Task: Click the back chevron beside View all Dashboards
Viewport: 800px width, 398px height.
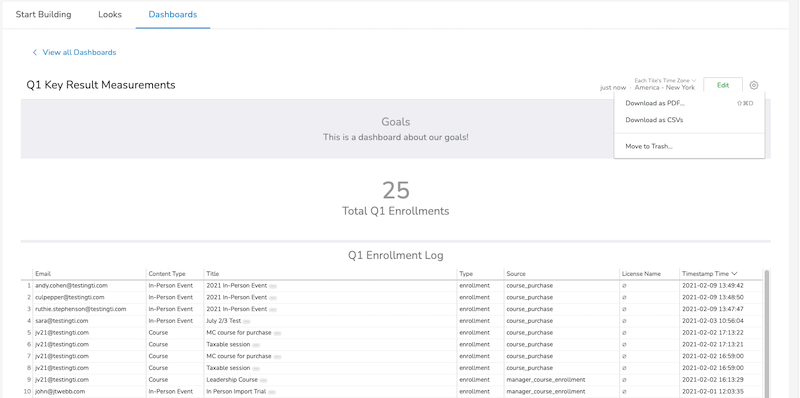Action: (35, 52)
